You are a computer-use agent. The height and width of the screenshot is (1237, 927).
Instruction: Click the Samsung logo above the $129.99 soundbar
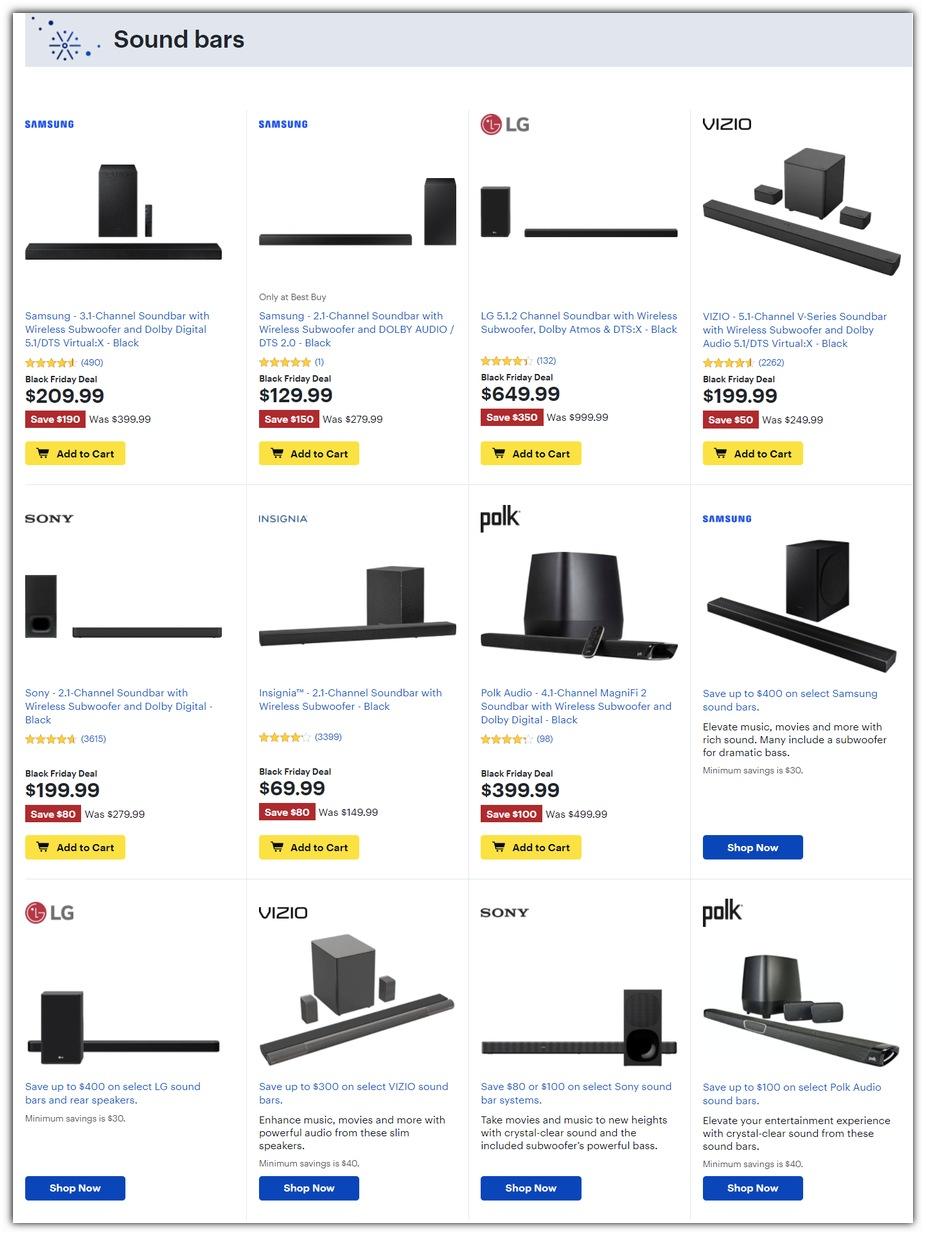pyautogui.click(x=283, y=124)
